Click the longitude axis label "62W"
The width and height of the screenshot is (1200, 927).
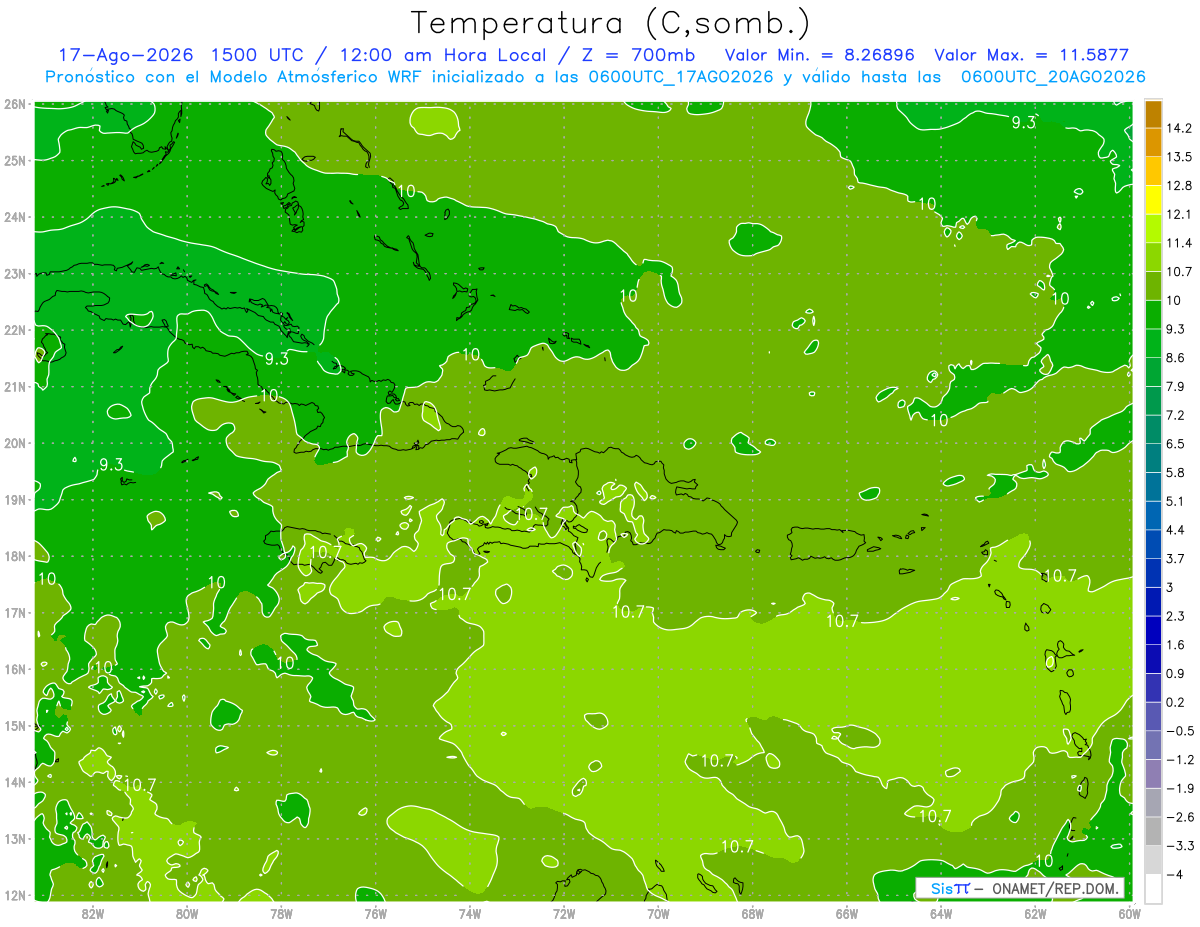click(x=1036, y=913)
